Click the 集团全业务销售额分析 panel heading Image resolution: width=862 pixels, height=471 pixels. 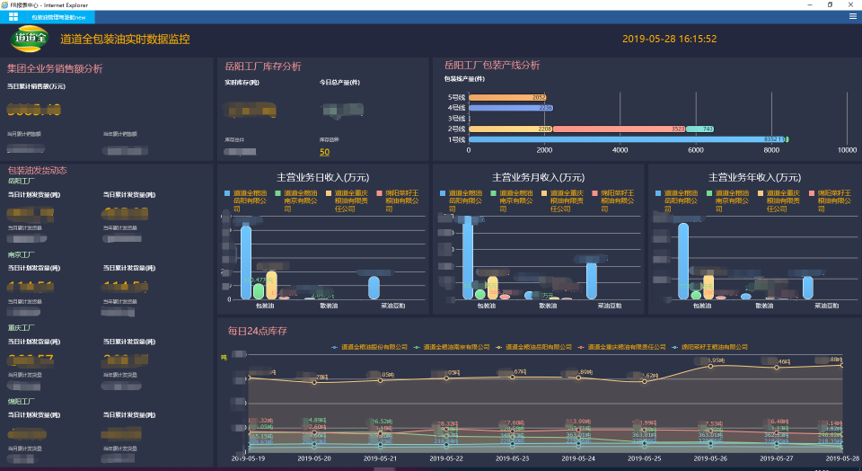click(54, 69)
